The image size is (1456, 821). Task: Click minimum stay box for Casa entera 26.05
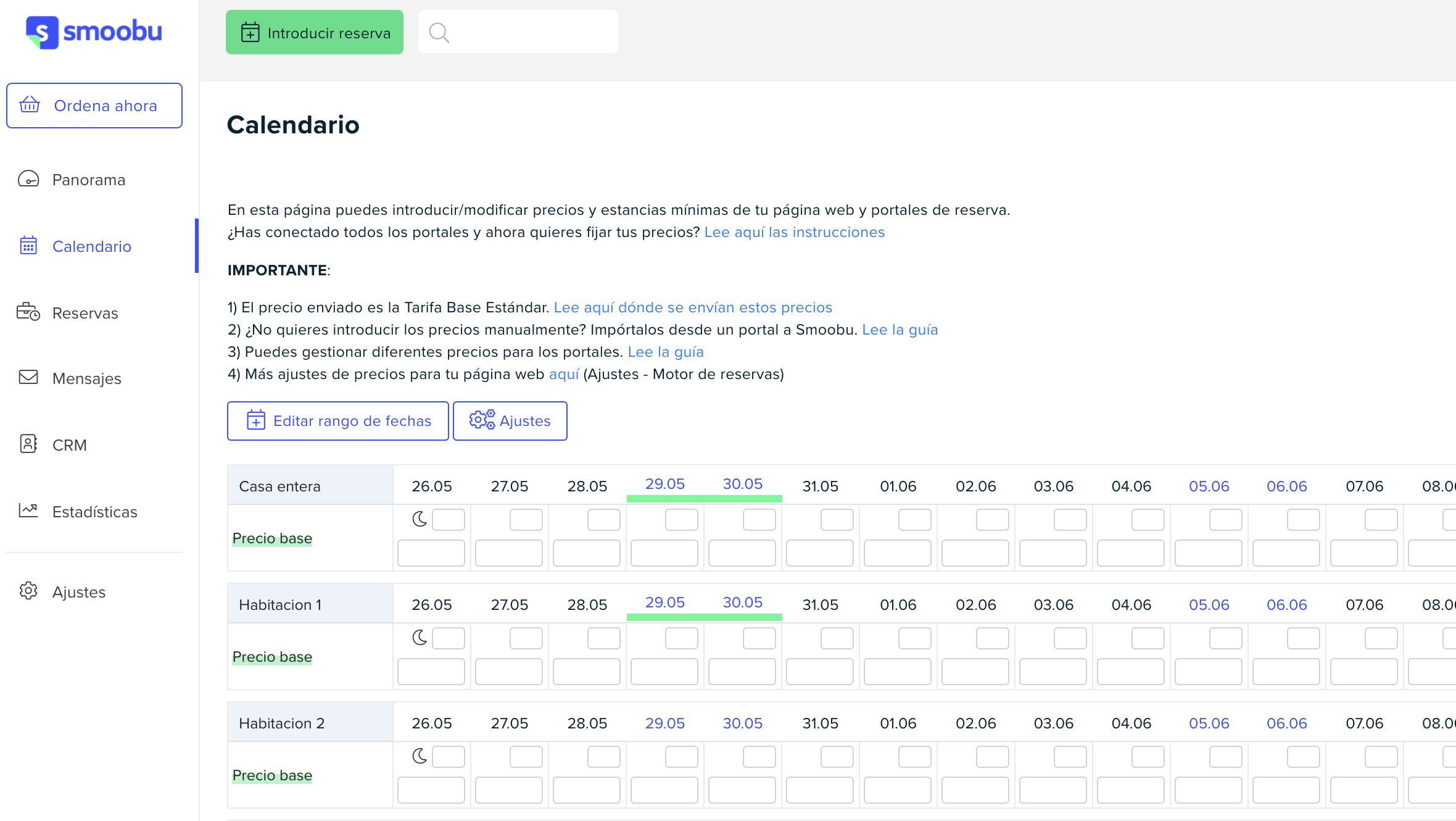coord(449,520)
